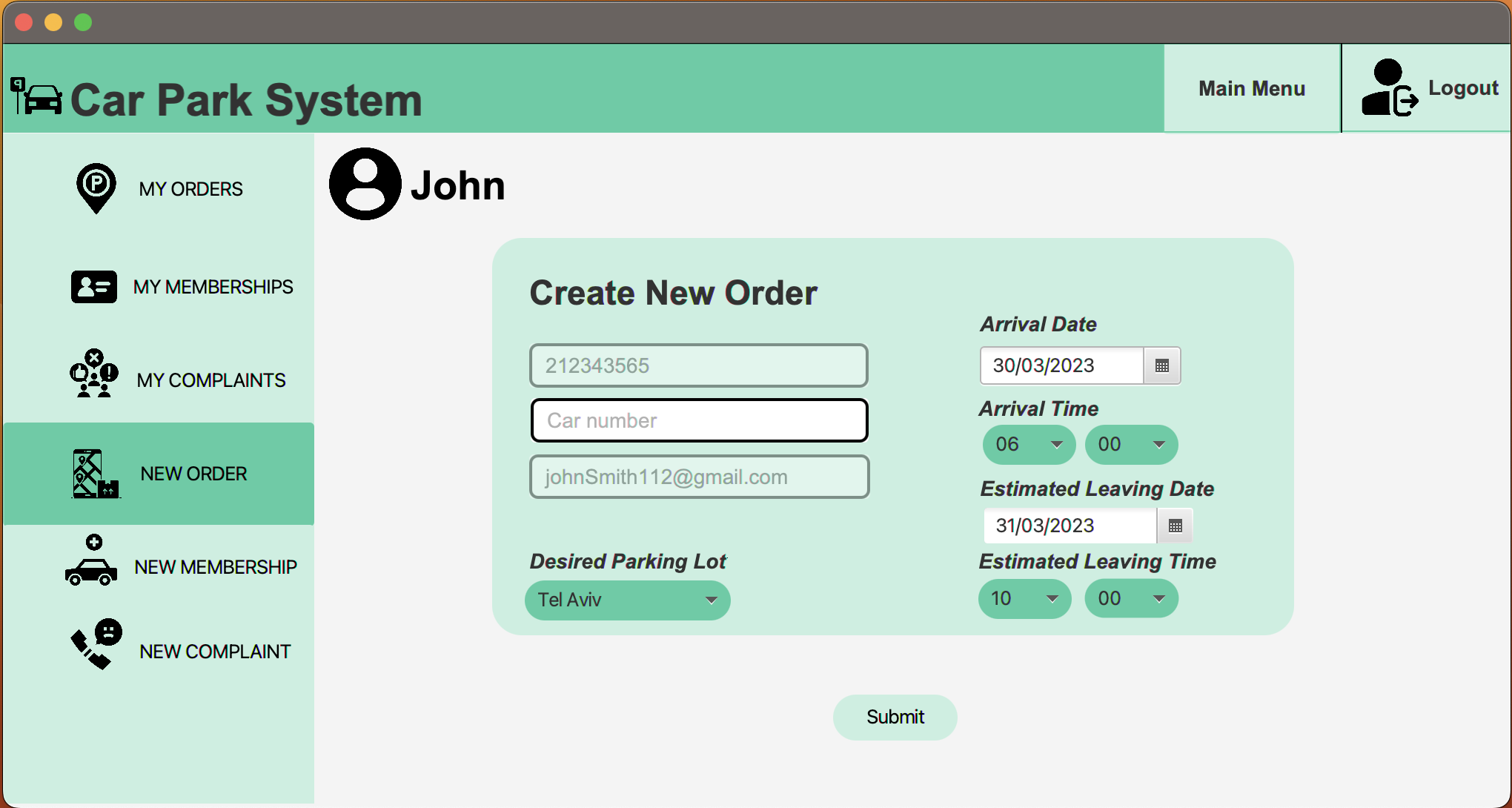Go to Main Menu
The image size is (1512, 808).
pos(1252,88)
